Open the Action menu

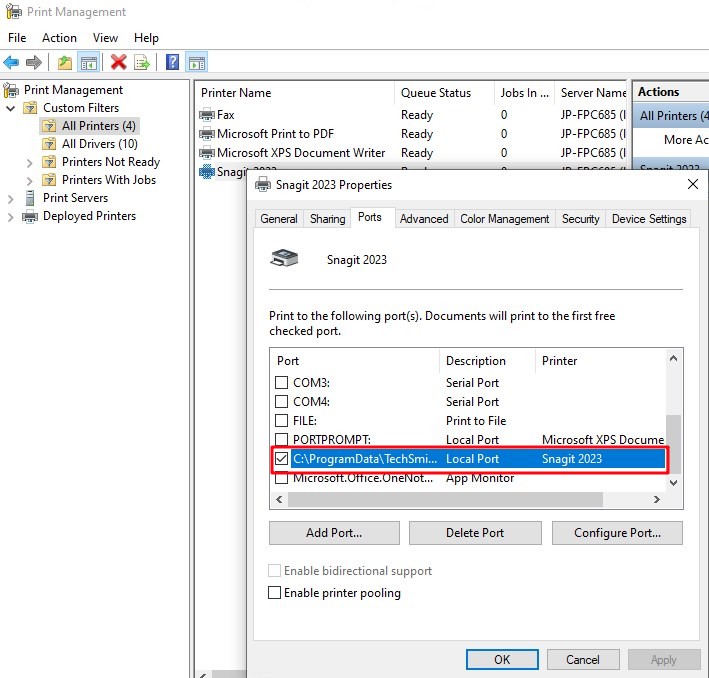[x=59, y=38]
